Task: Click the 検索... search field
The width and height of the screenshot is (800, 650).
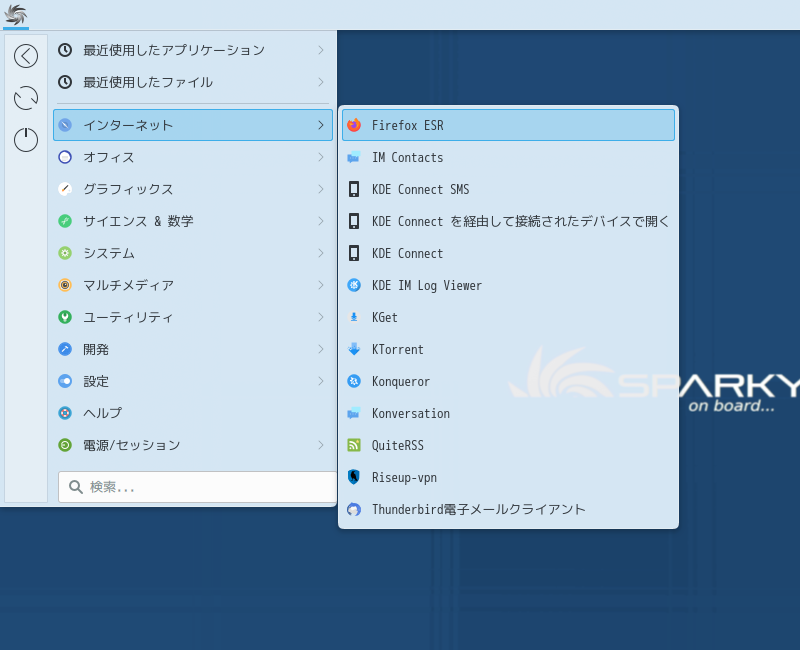Action: 197,487
